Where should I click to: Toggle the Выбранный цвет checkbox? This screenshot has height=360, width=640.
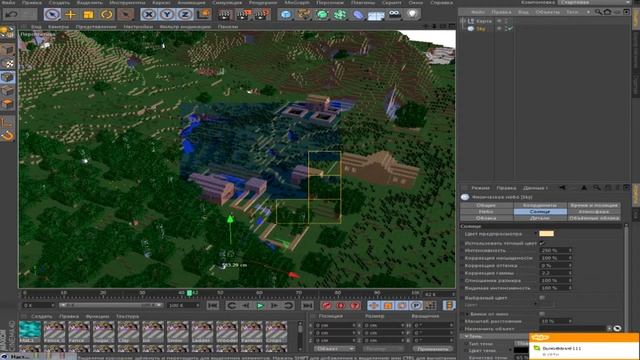click(x=542, y=298)
